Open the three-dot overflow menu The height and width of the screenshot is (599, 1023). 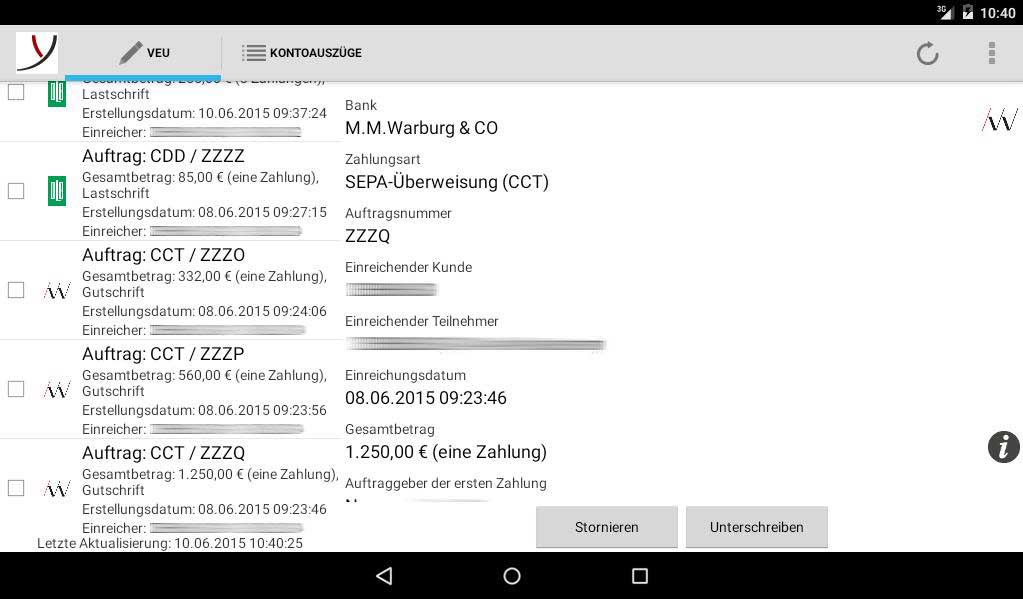pos(992,53)
